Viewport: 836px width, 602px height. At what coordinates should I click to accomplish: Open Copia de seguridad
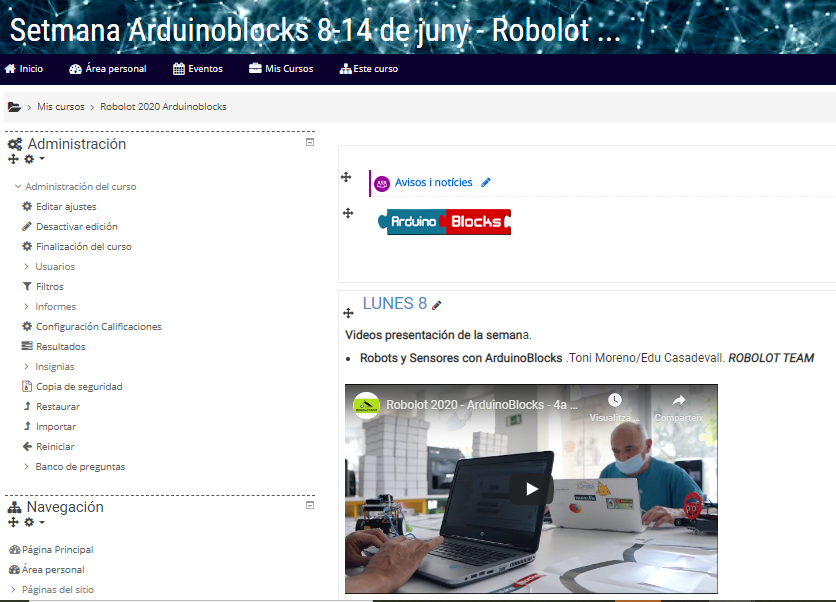(79, 387)
